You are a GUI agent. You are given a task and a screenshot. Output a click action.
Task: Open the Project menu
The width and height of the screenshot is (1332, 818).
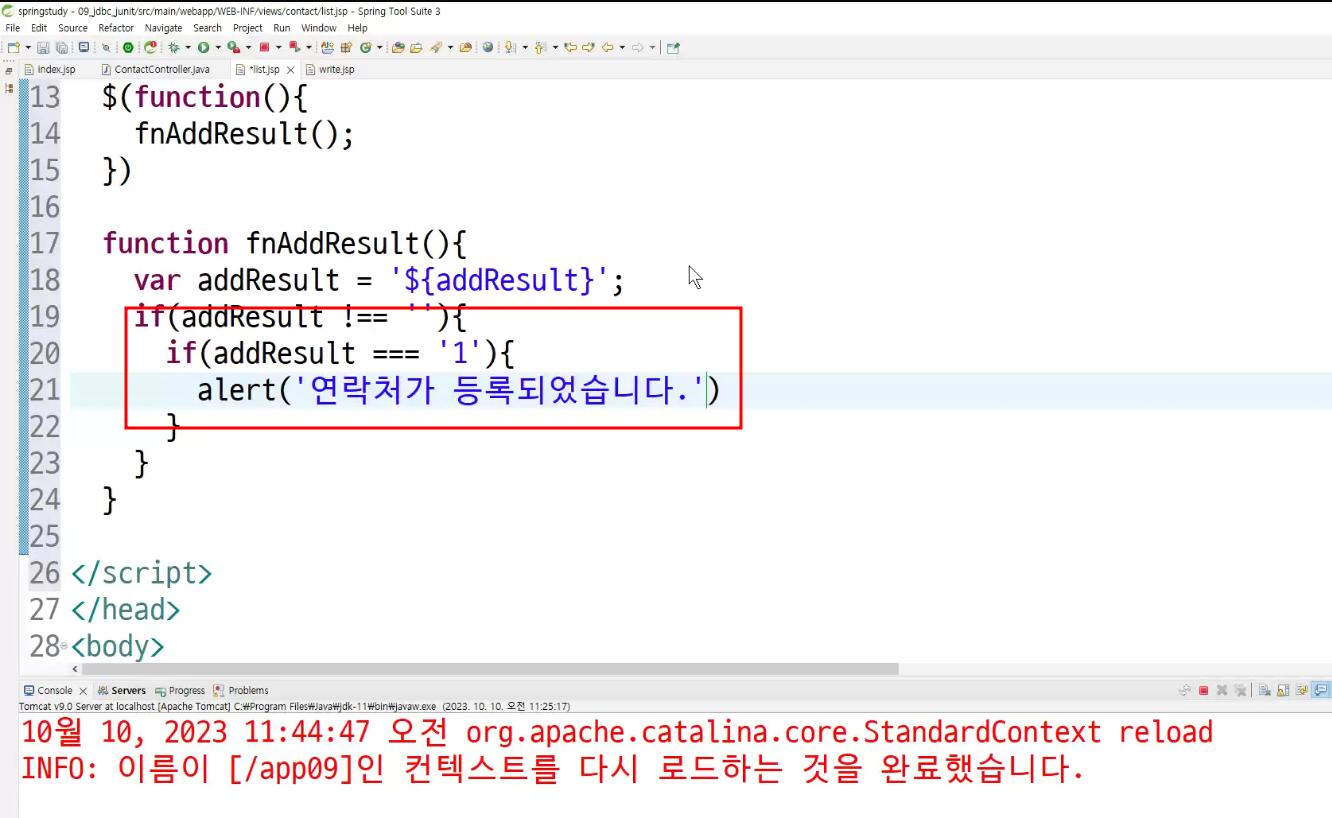248,28
